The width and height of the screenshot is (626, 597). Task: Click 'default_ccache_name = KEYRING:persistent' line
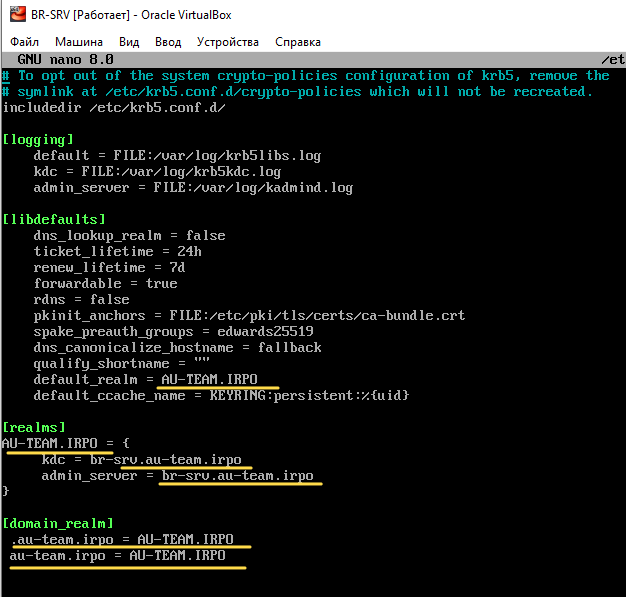pos(221,395)
